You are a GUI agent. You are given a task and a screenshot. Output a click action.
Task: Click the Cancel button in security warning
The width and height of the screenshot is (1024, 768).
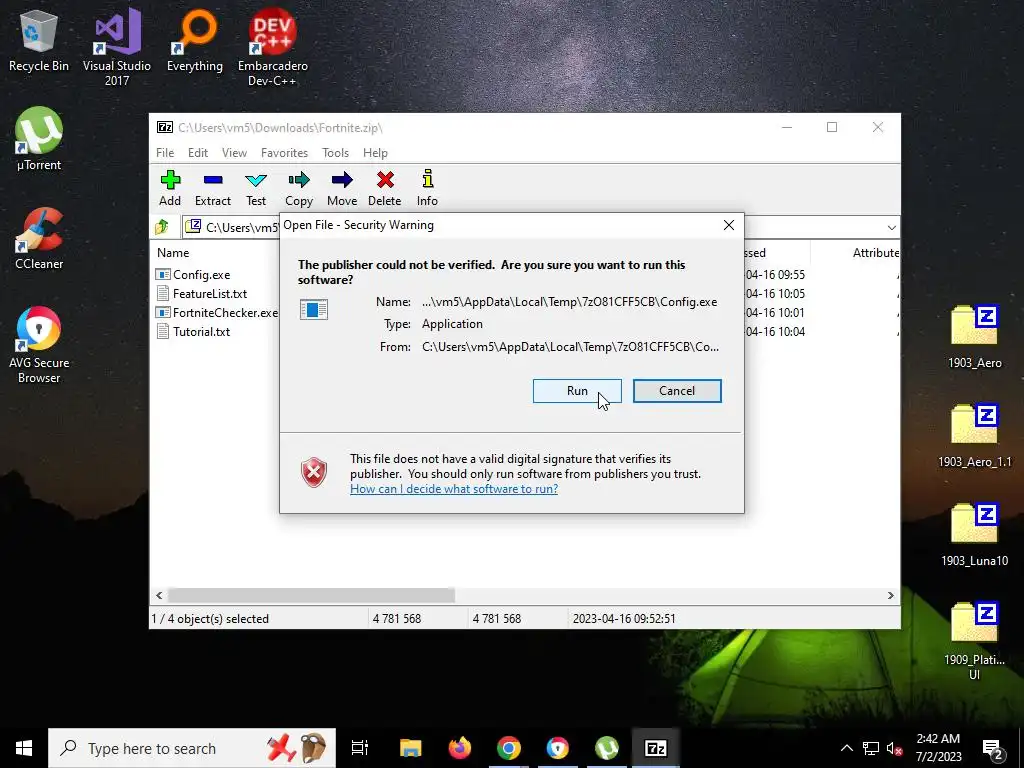coord(677,391)
